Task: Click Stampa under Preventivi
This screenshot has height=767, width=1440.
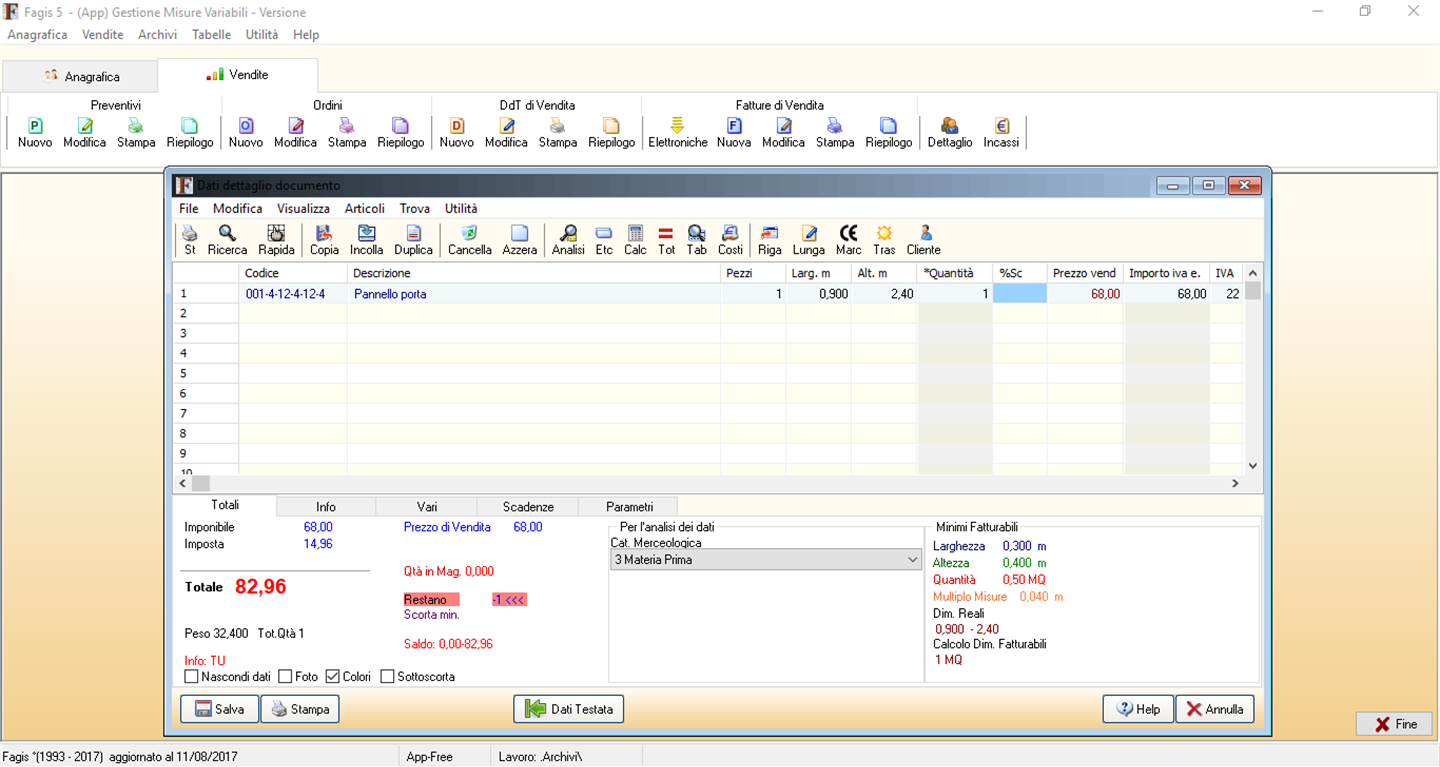Action: [136, 133]
